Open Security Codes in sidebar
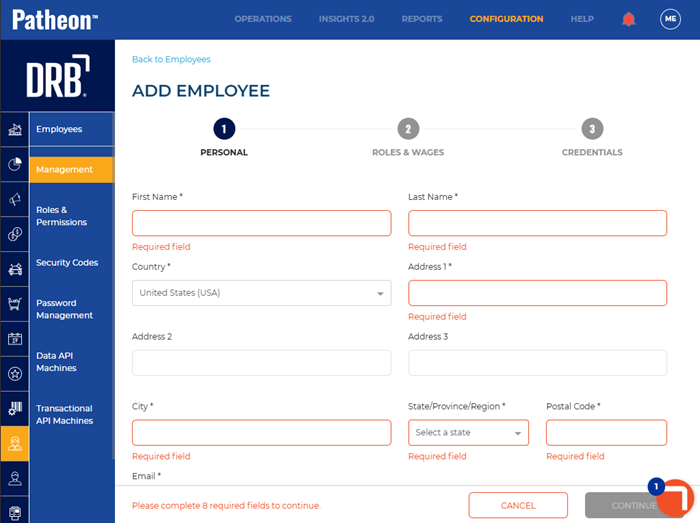 click(67, 263)
